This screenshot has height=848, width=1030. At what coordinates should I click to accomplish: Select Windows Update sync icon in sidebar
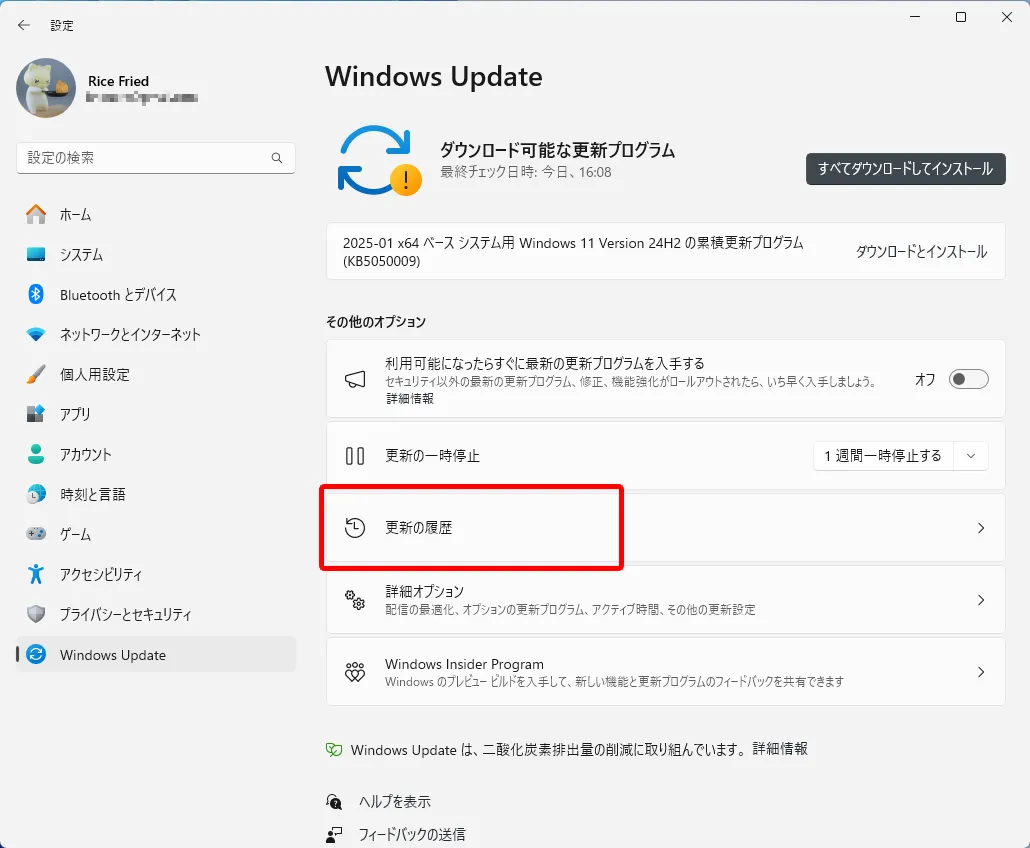36,654
